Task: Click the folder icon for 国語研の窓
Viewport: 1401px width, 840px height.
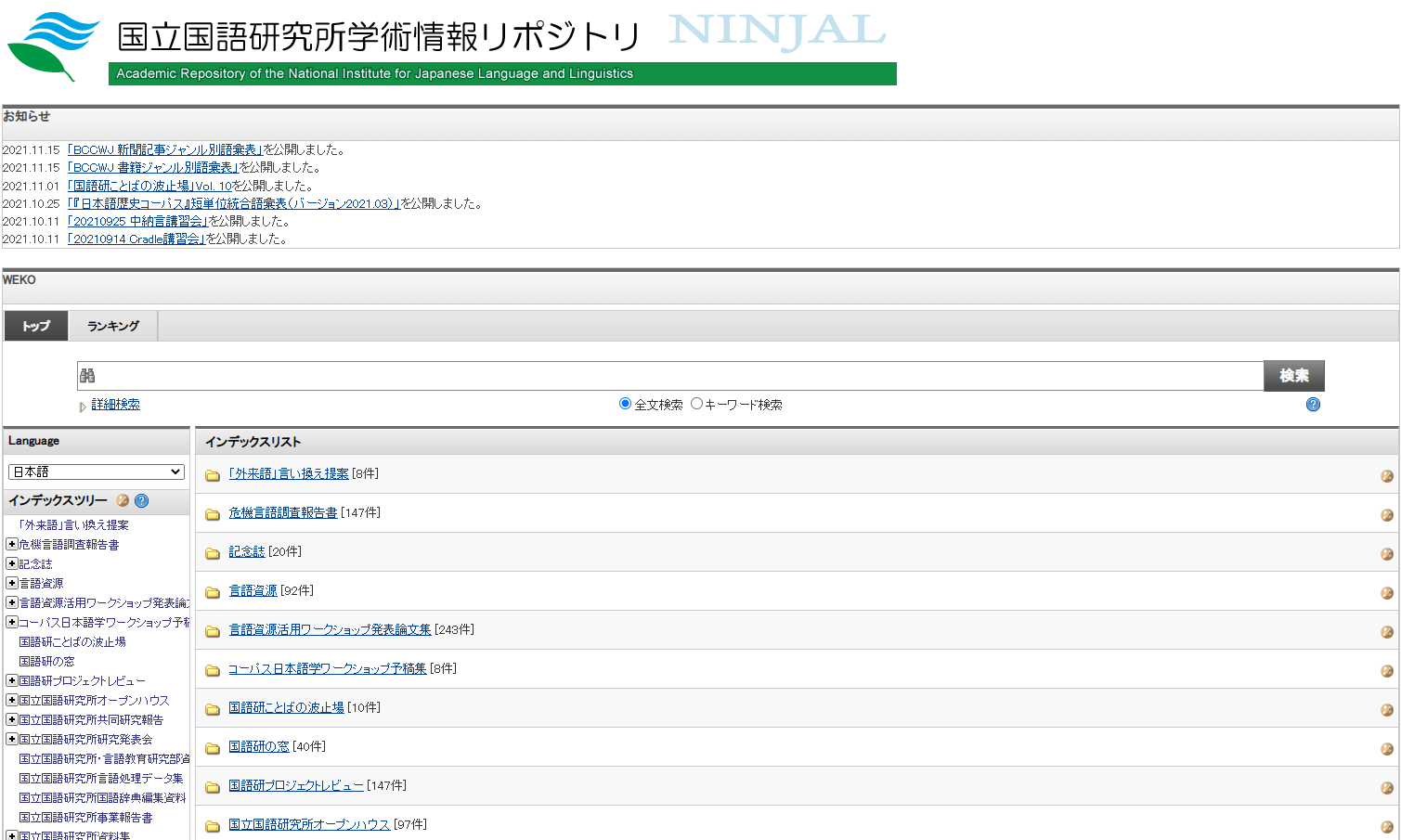Action: (213, 748)
